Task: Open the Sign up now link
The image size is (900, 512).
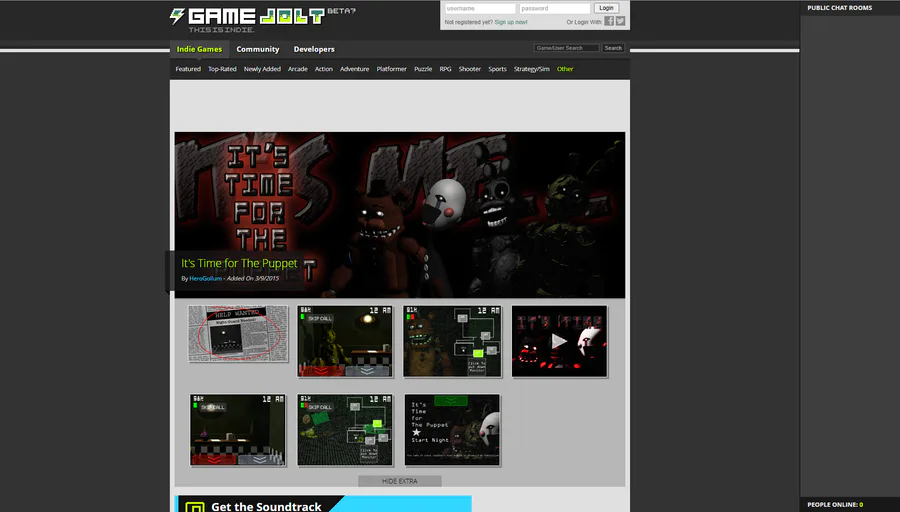Action: (x=511, y=22)
